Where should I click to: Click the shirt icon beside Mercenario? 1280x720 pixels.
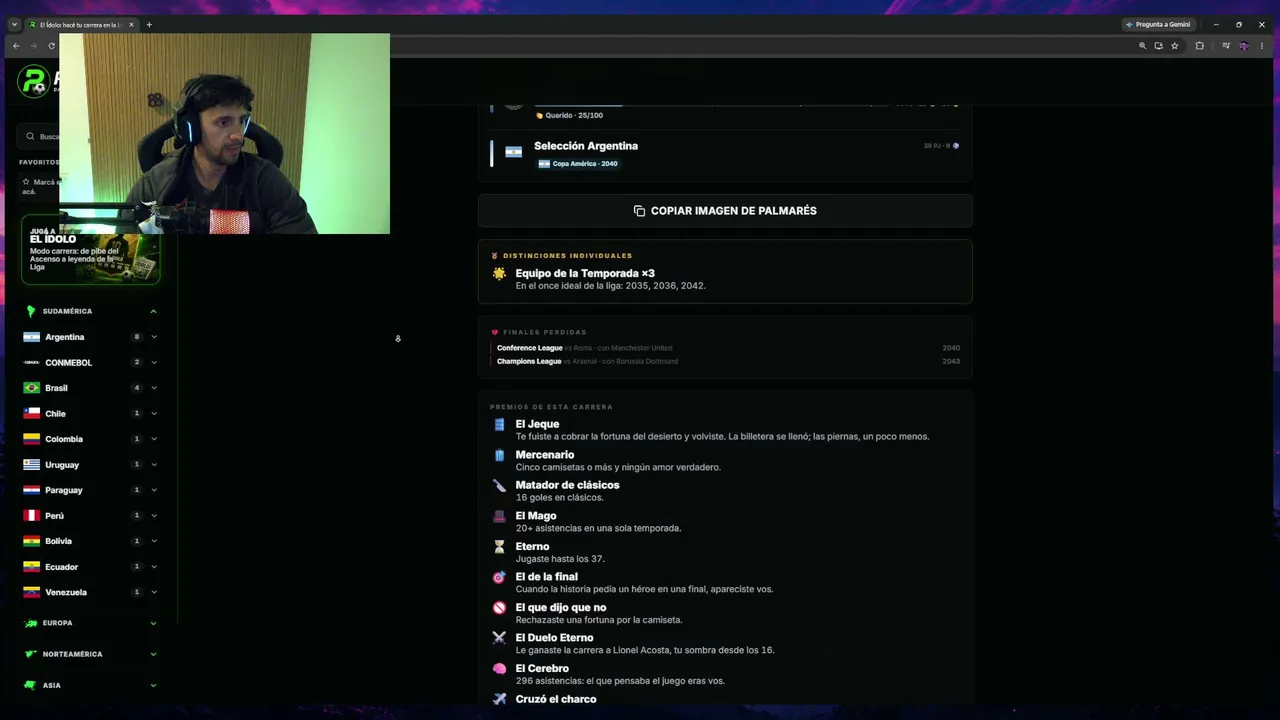click(499, 455)
